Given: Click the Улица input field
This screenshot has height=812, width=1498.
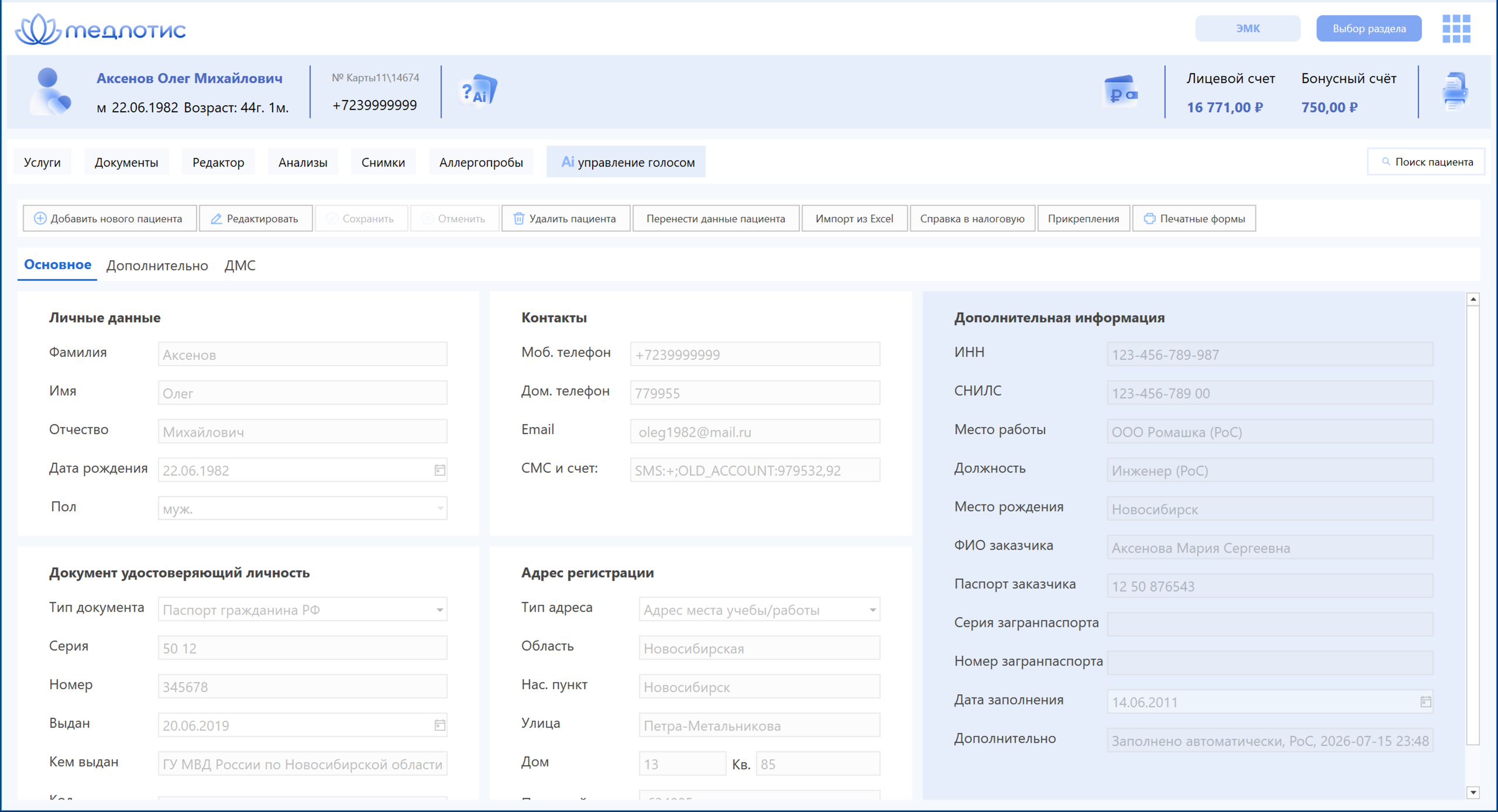Looking at the screenshot, I should pyautogui.click(x=759, y=725).
